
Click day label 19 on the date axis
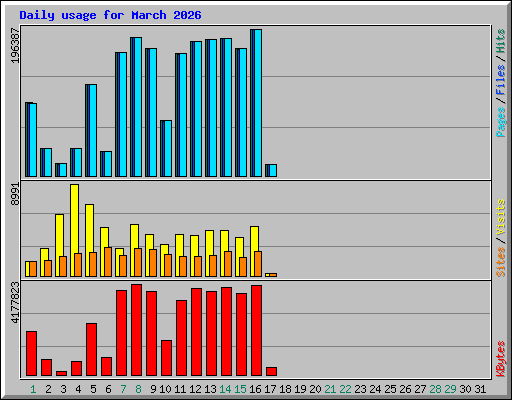coord(300,389)
